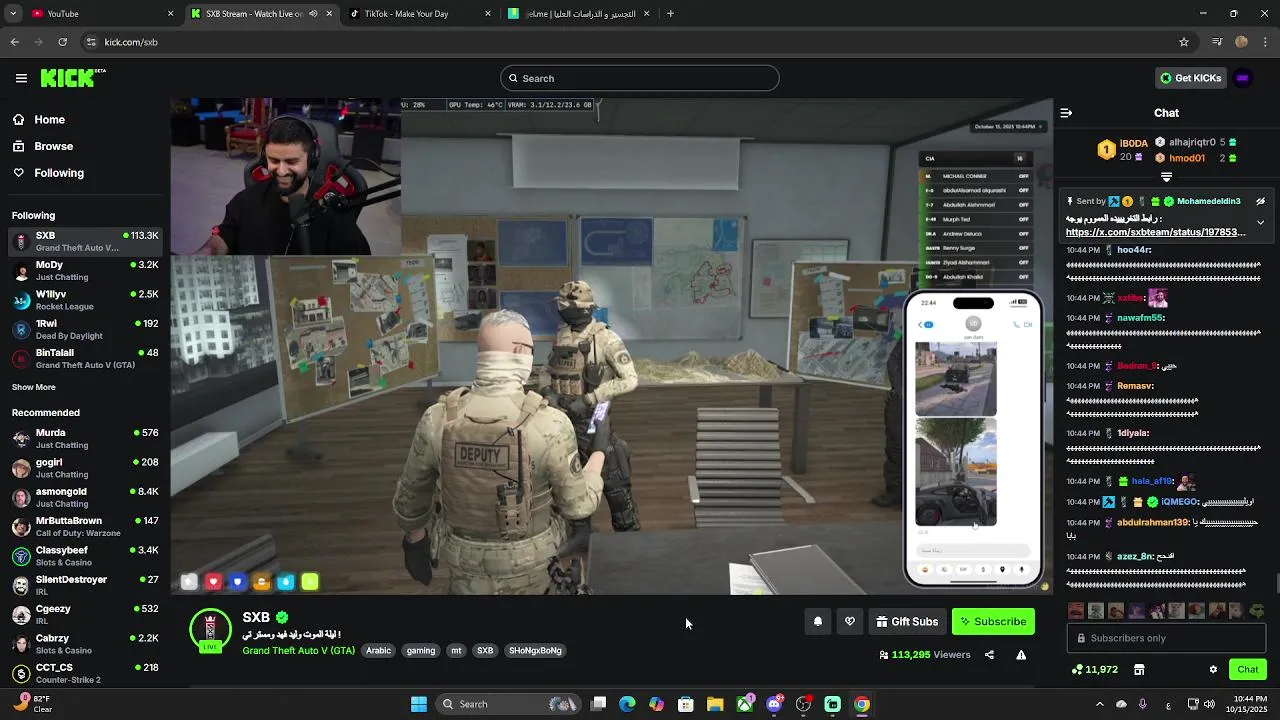Open Chrome three-dot menu
This screenshot has width=1280, height=720.
[1265, 42]
